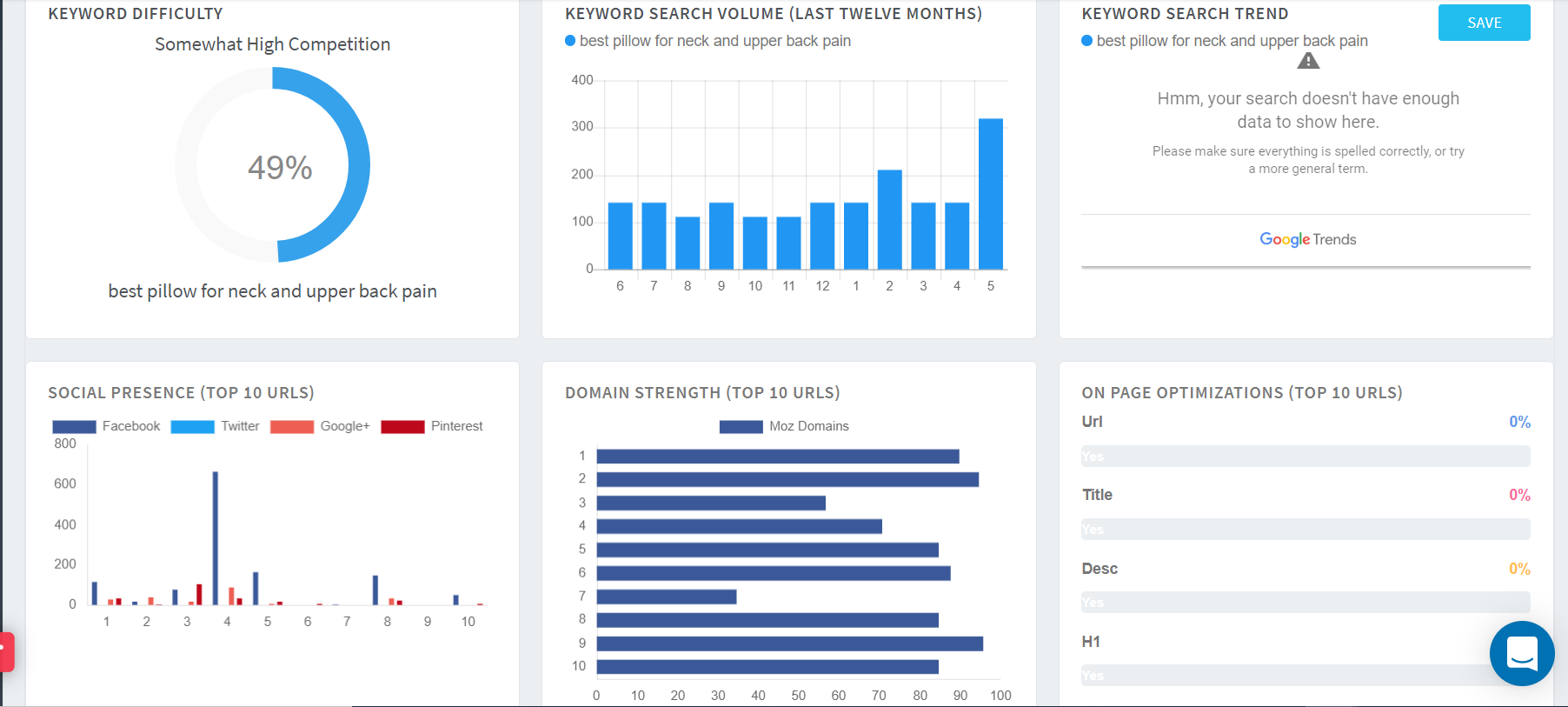Select the month 2 search volume bar
Image resolution: width=1568 pixels, height=707 pixels.
[x=890, y=219]
